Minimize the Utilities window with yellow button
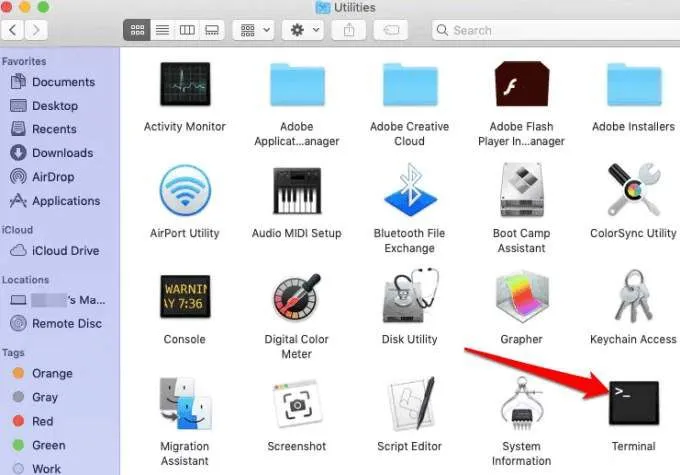 click(25, 6)
